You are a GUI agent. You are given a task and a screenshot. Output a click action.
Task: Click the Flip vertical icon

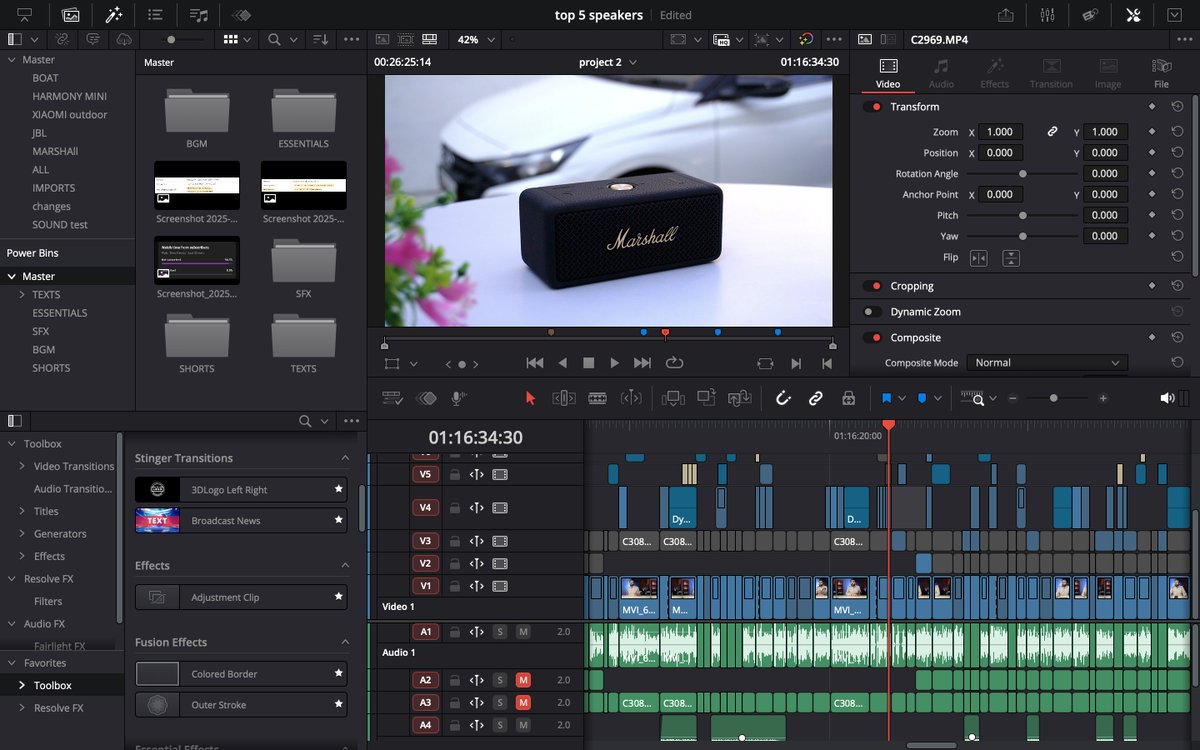[1011, 258]
